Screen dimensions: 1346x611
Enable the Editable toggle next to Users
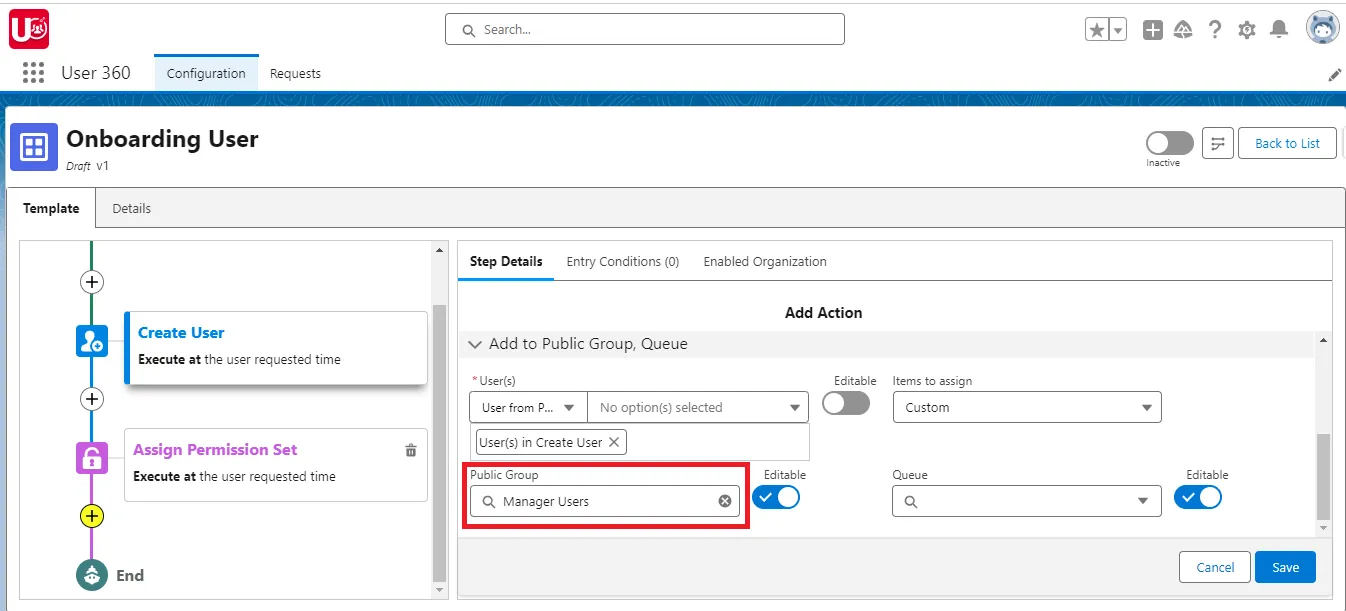point(845,402)
